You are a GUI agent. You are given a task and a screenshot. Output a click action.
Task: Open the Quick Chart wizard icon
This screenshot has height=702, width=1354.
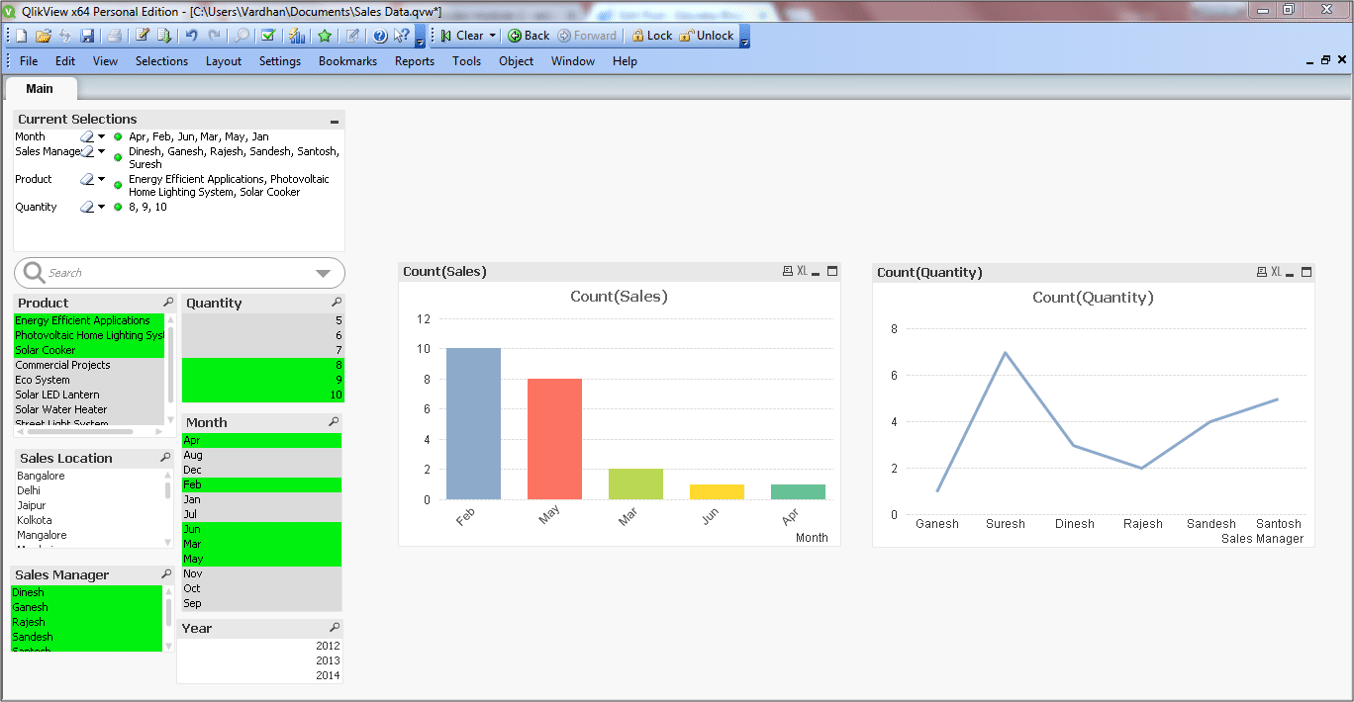[297, 36]
